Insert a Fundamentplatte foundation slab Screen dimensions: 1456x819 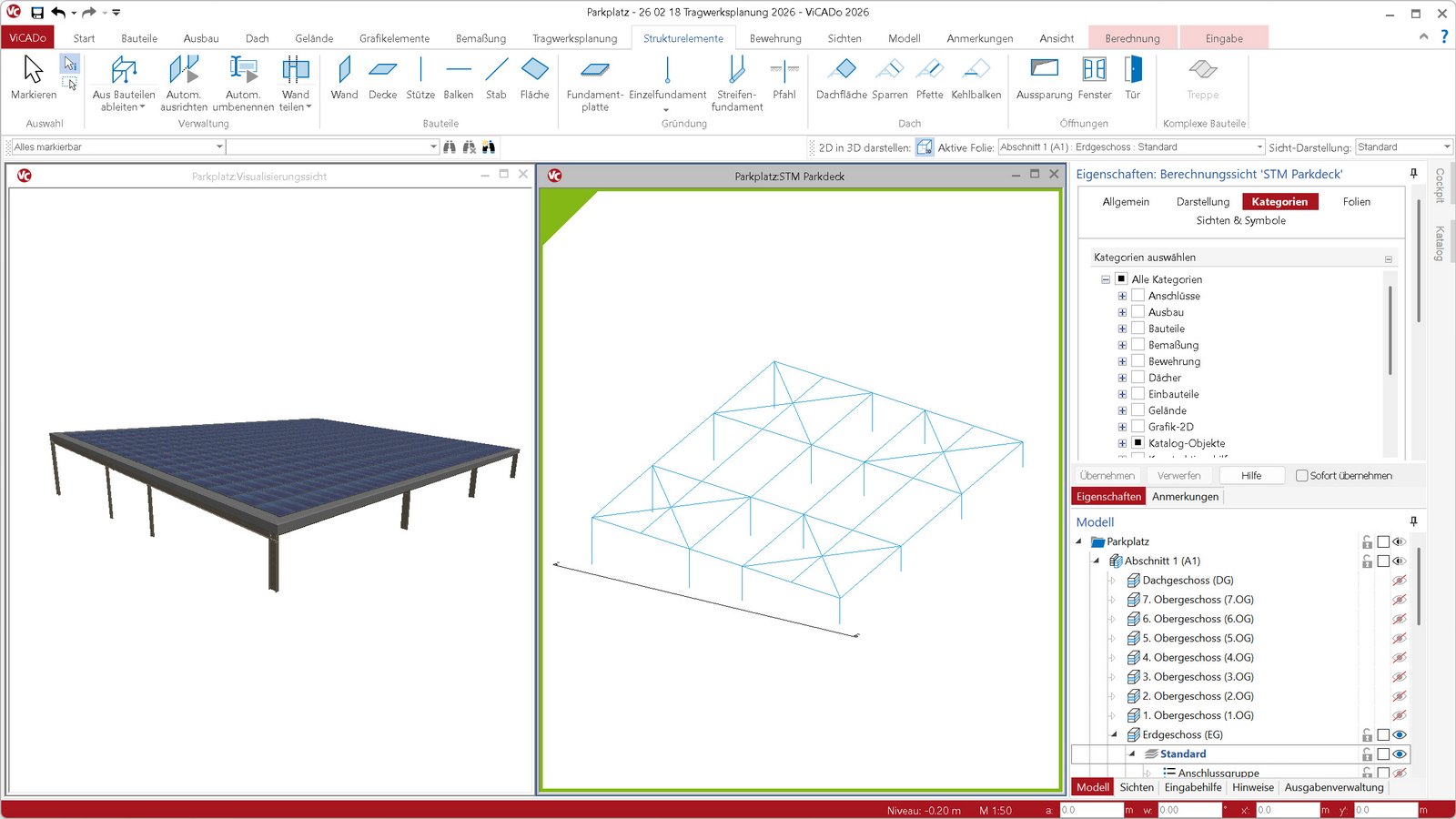[595, 83]
